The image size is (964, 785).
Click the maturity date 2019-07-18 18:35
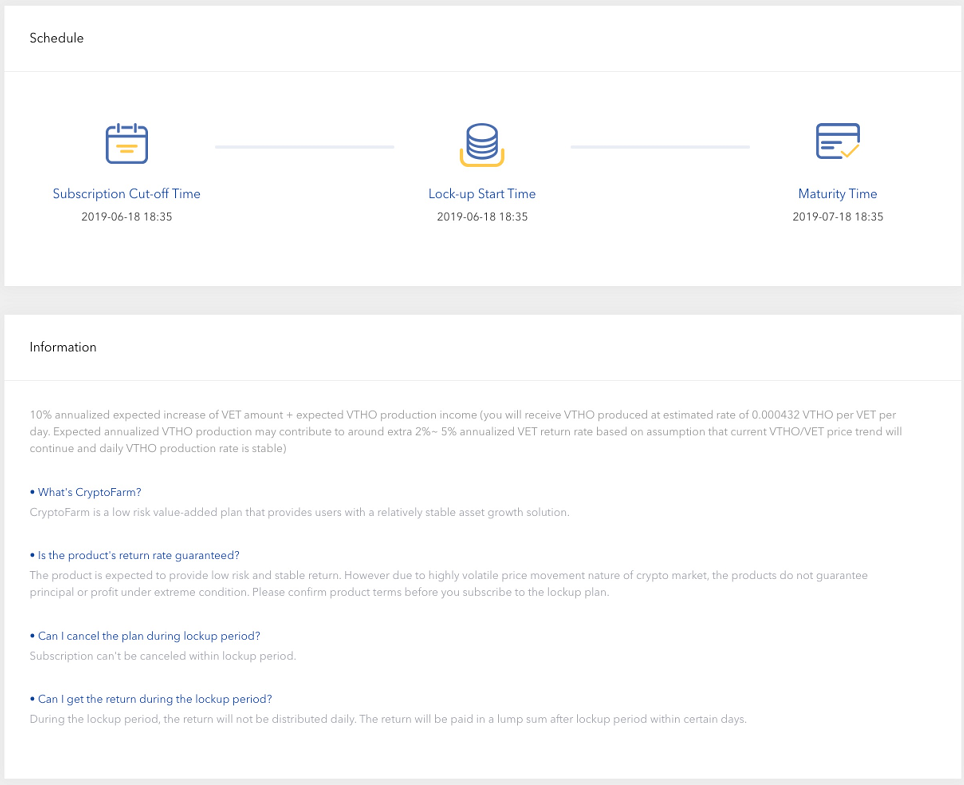[x=837, y=216]
